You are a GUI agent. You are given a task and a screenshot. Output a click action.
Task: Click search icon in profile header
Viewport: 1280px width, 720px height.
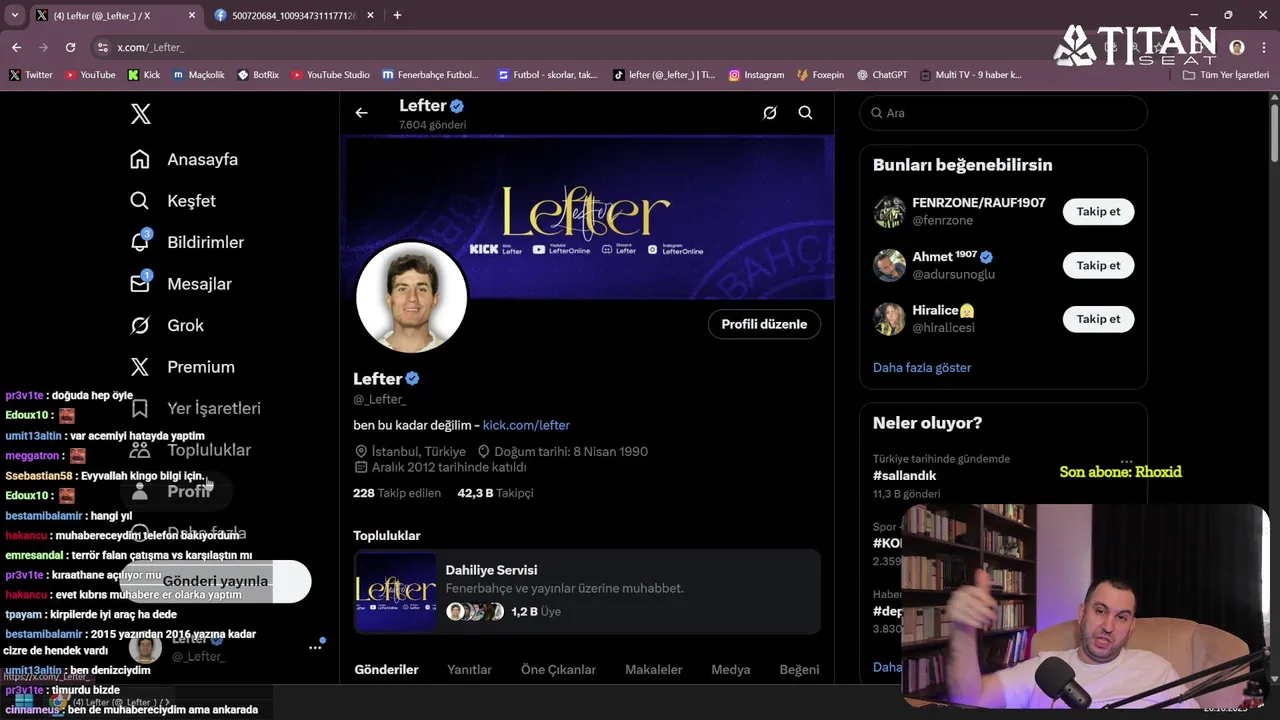(x=805, y=113)
